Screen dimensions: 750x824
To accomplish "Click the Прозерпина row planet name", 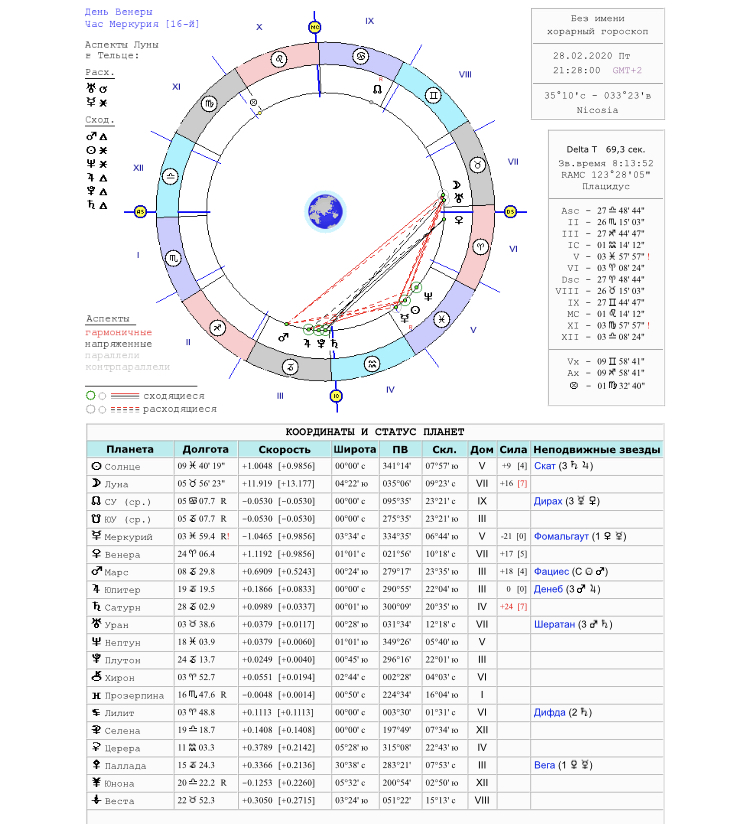I will [x=134, y=695].
